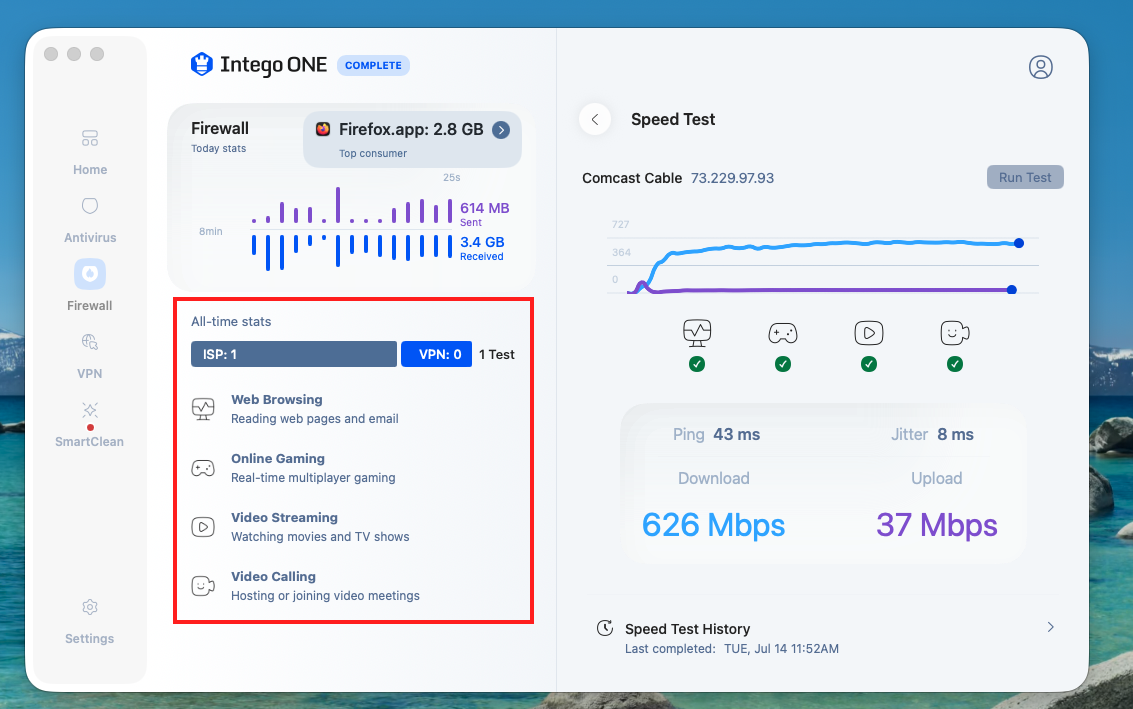Click gaming controller icon under graph

[x=783, y=333]
